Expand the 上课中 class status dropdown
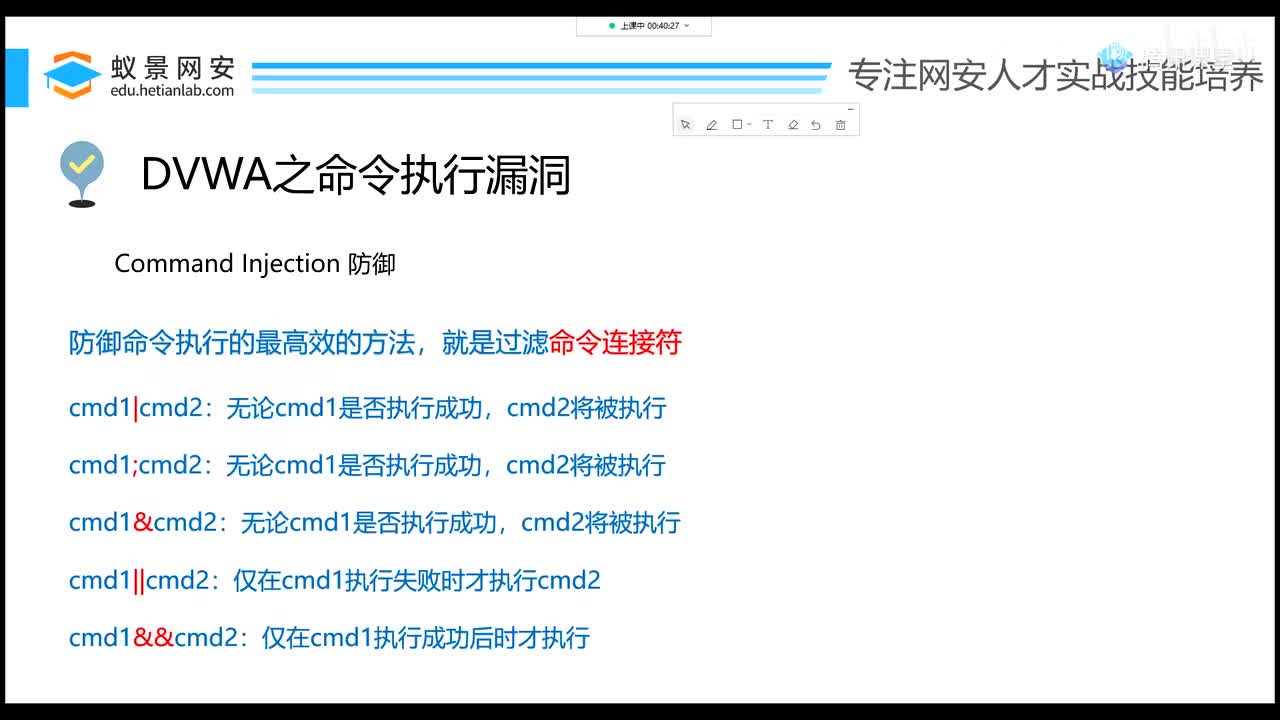 coord(687,26)
